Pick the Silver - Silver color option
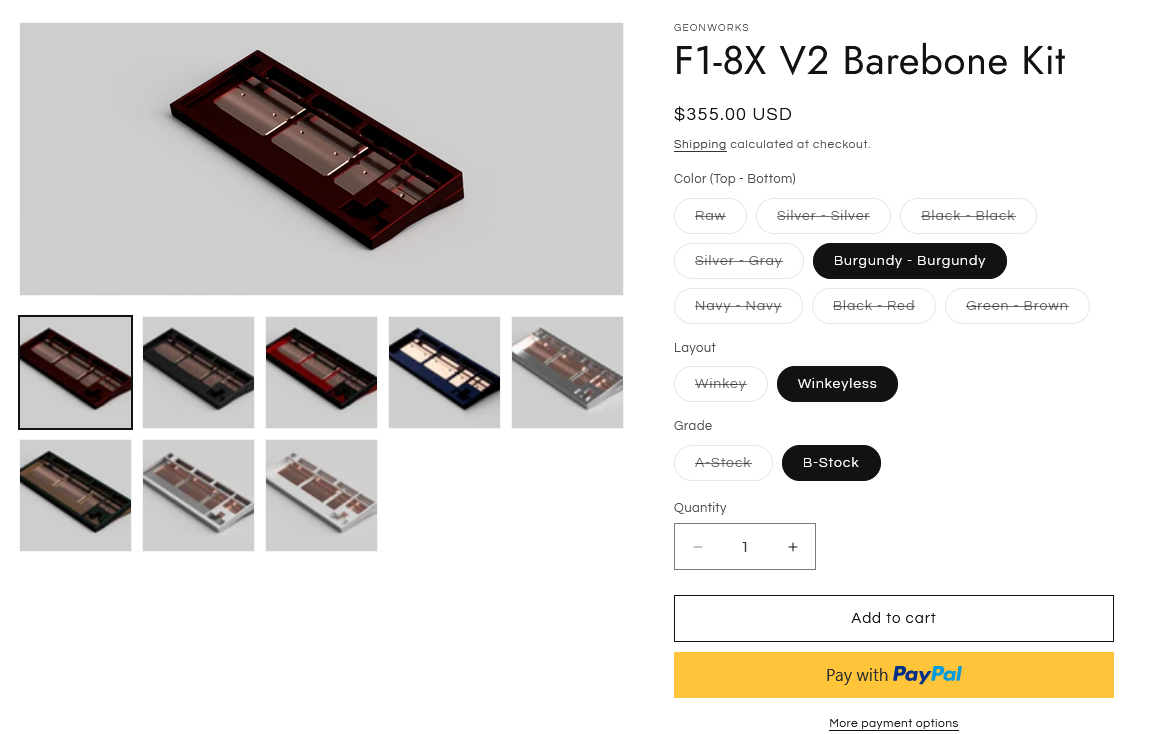 (823, 216)
